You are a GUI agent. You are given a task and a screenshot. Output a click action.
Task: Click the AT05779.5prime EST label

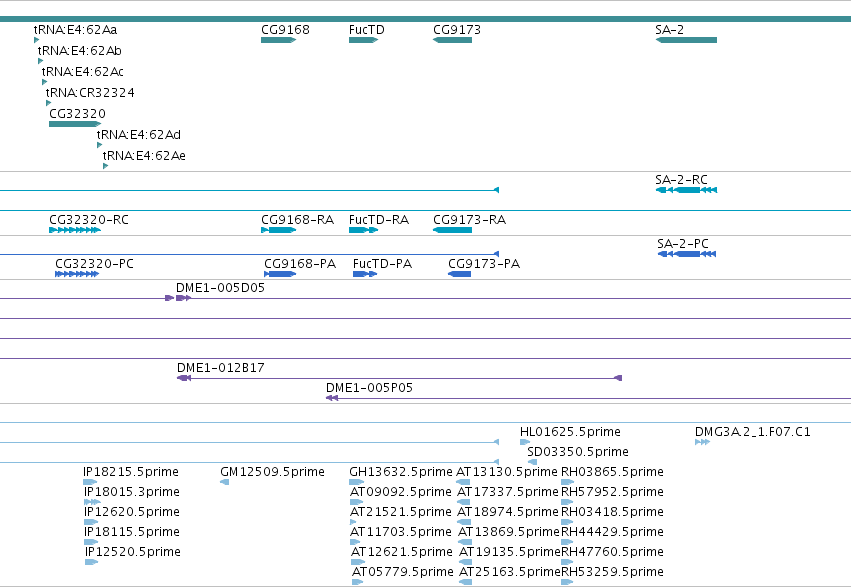[403, 572]
